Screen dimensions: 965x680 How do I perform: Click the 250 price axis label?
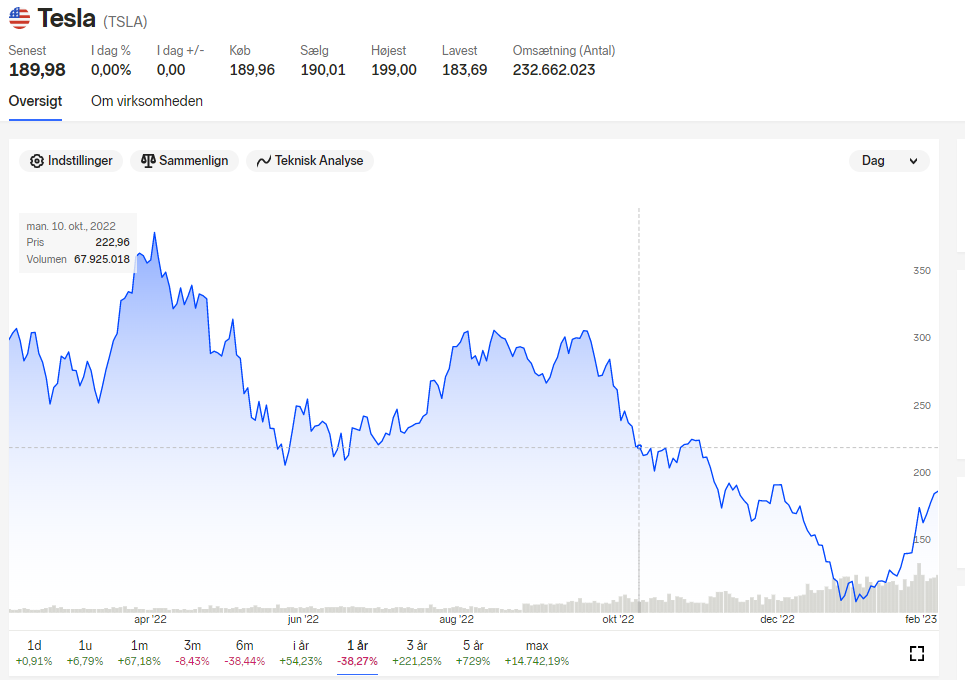(x=922, y=406)
